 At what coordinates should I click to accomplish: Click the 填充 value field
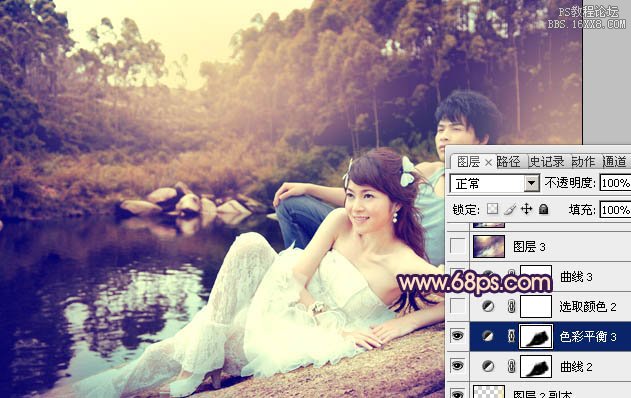point(615,210)
